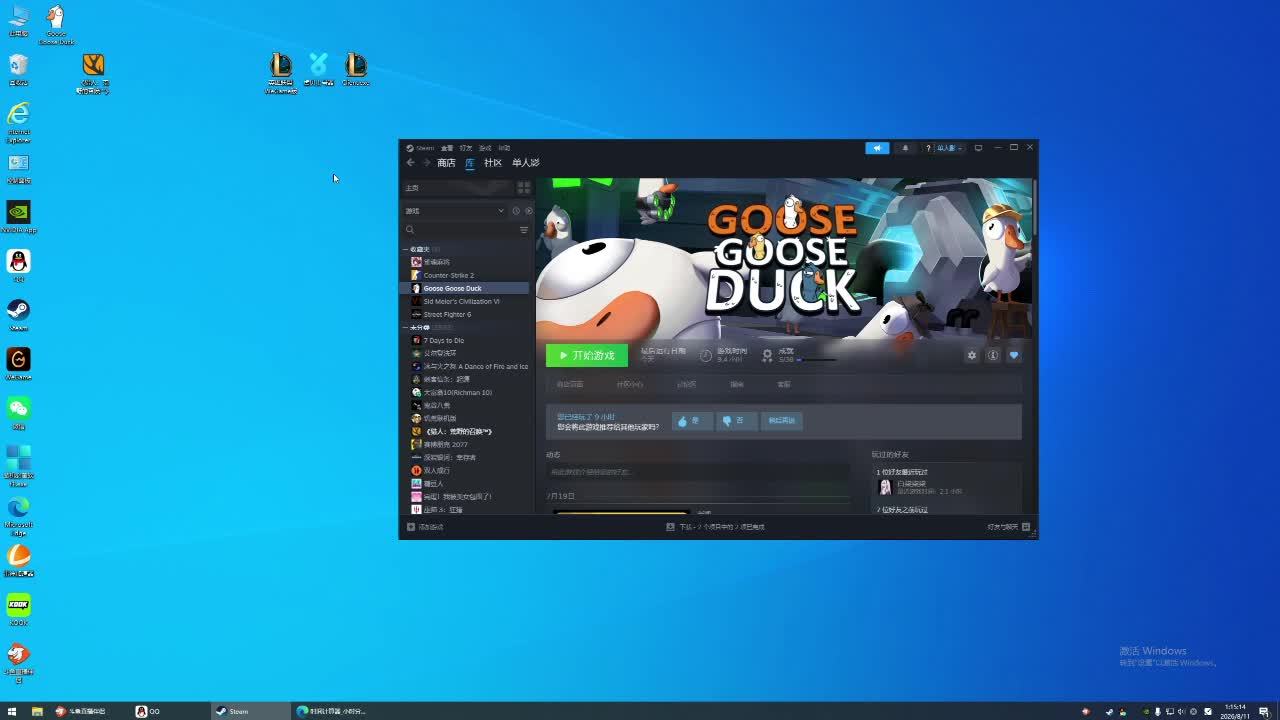Open the QQ penguin desktop icon
1280x720 pixels.
[18, 266]
